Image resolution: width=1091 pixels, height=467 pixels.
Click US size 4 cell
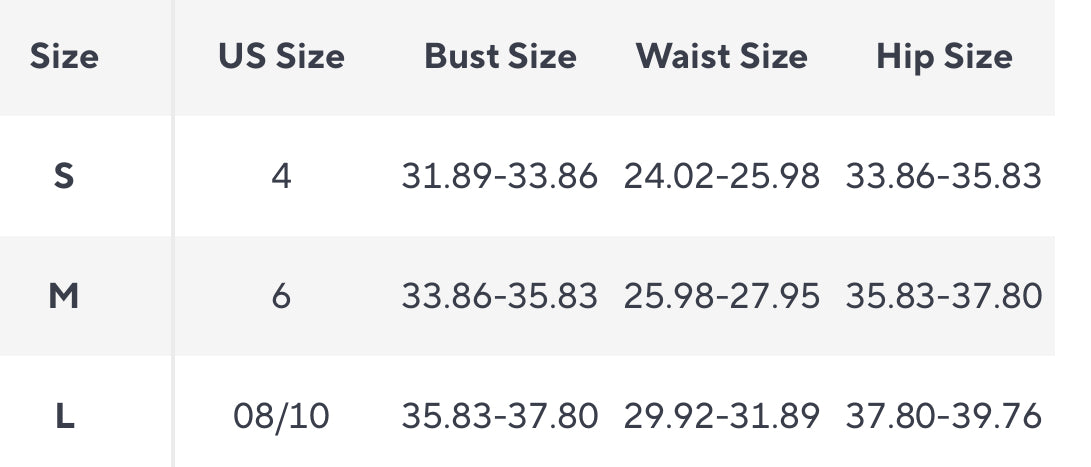[x=281, y=176]
